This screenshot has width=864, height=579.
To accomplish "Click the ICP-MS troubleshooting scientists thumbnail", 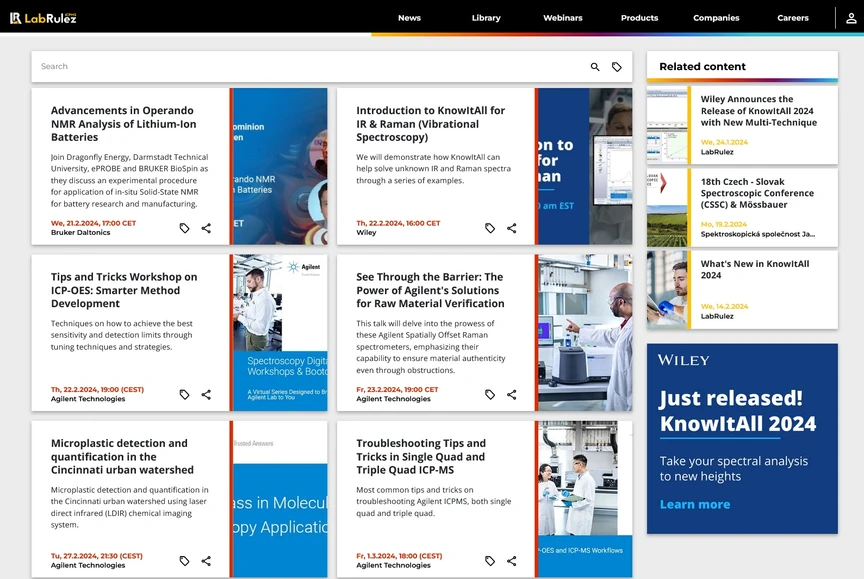I will point(585,499).
